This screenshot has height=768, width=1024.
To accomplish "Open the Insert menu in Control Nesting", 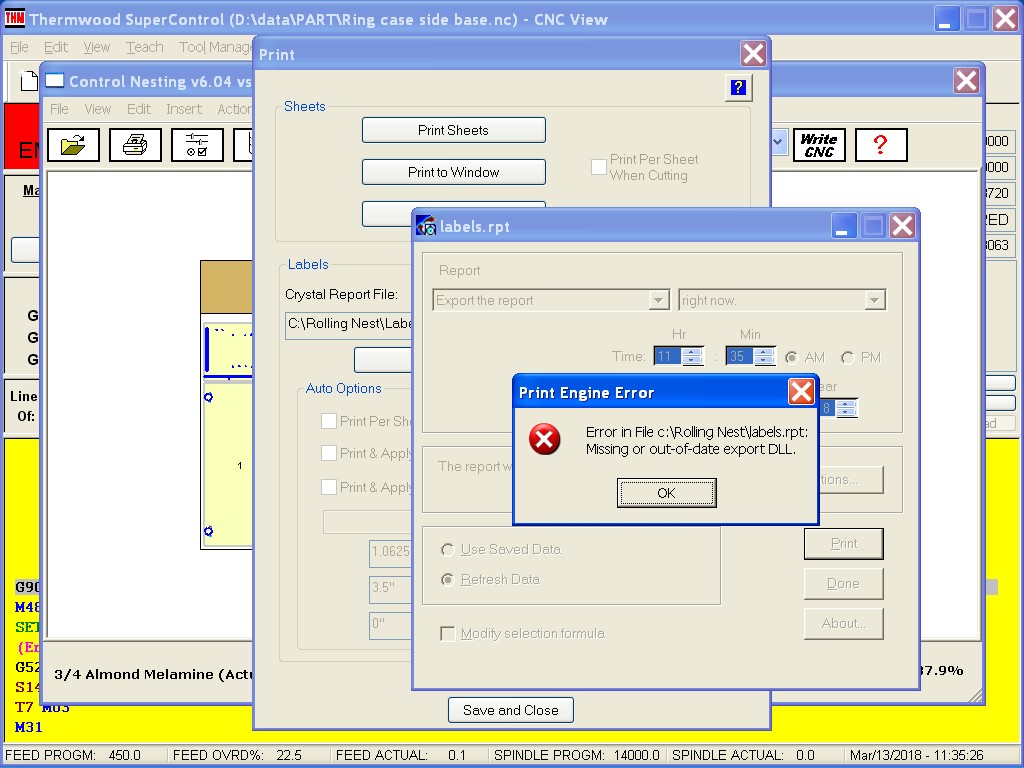I will pyautogui.click(x=184, y=109).
